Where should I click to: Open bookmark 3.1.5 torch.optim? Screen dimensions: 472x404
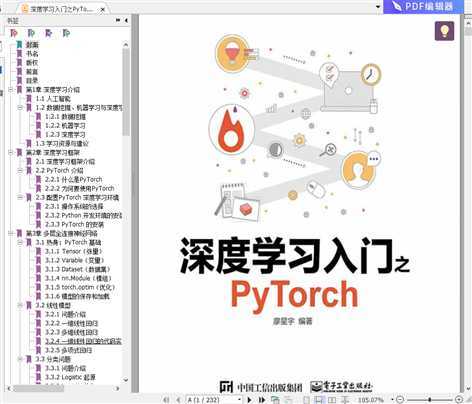(x=80, y=287)
